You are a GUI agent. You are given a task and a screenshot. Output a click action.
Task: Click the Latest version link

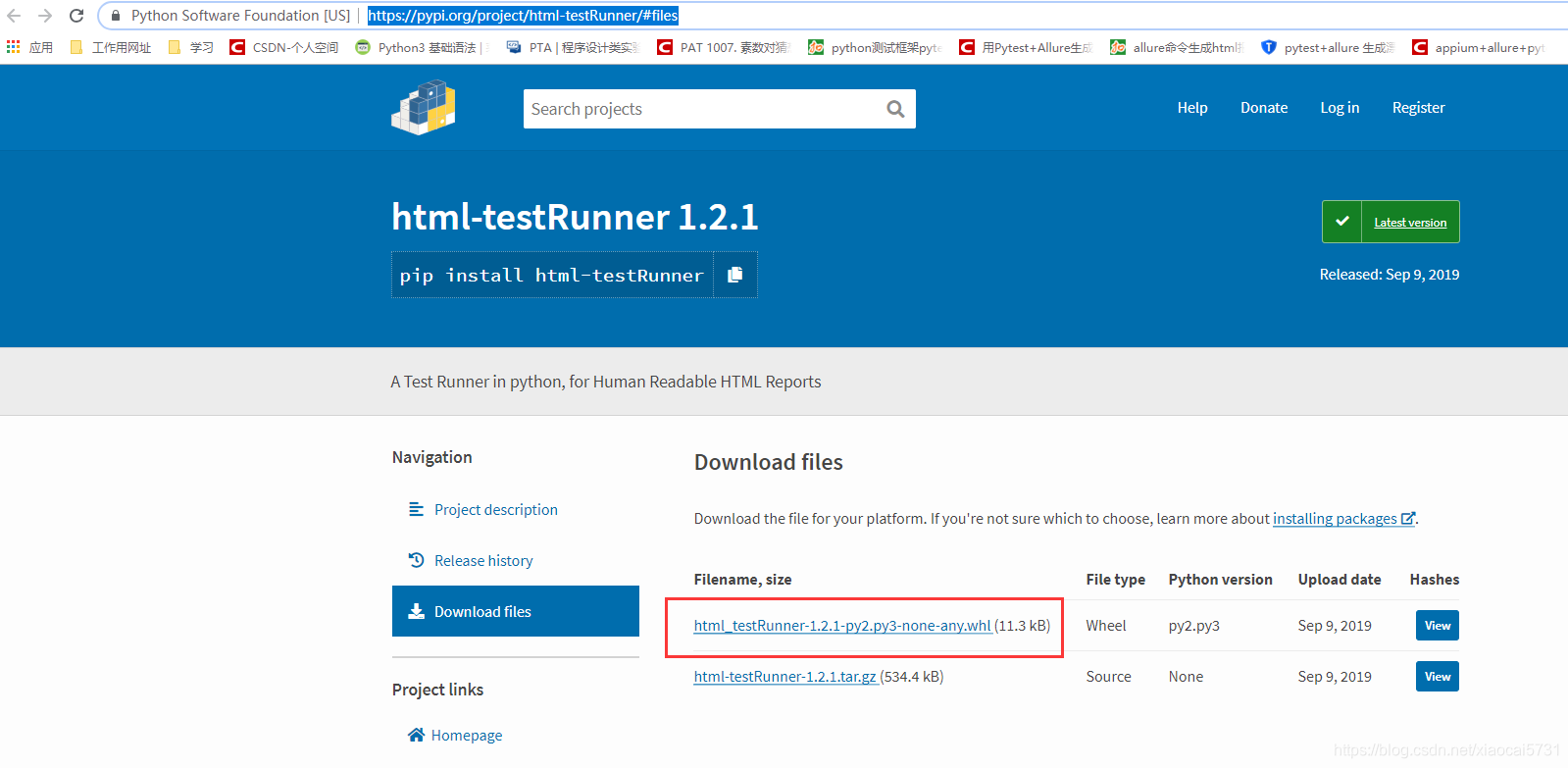(1410, 223)
